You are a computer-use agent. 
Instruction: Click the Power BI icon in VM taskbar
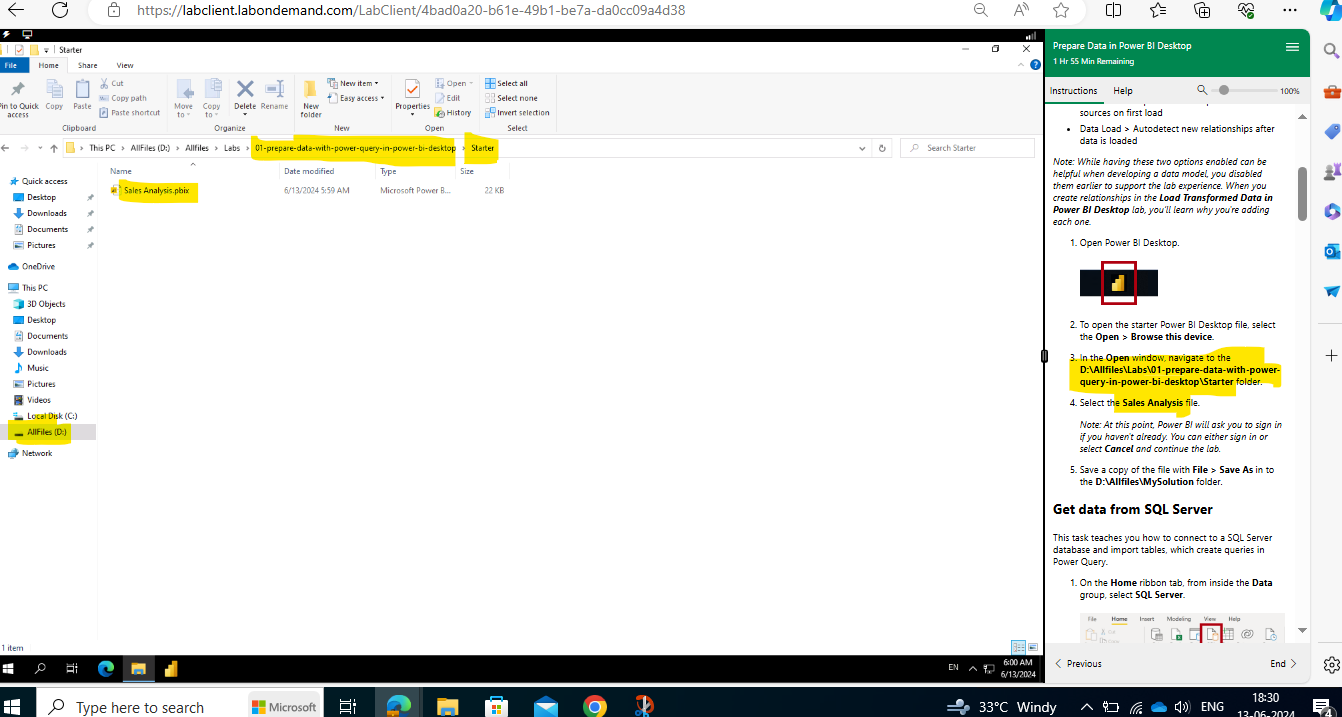171,668
